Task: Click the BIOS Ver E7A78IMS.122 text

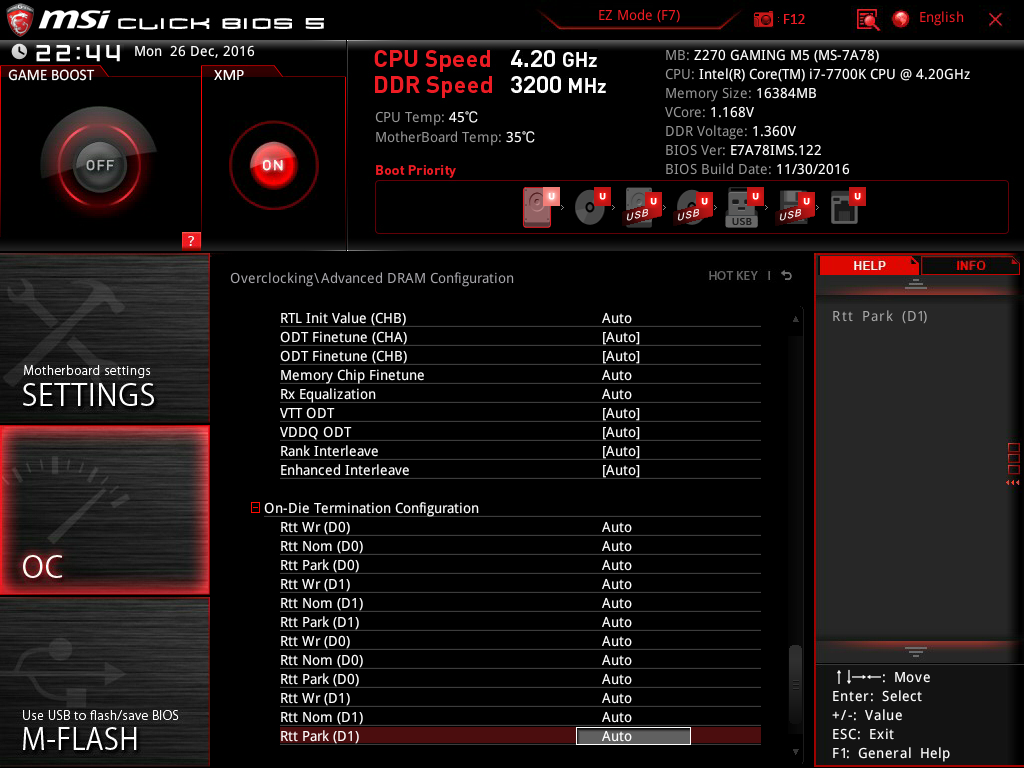Action: click(x=743, y=150)
